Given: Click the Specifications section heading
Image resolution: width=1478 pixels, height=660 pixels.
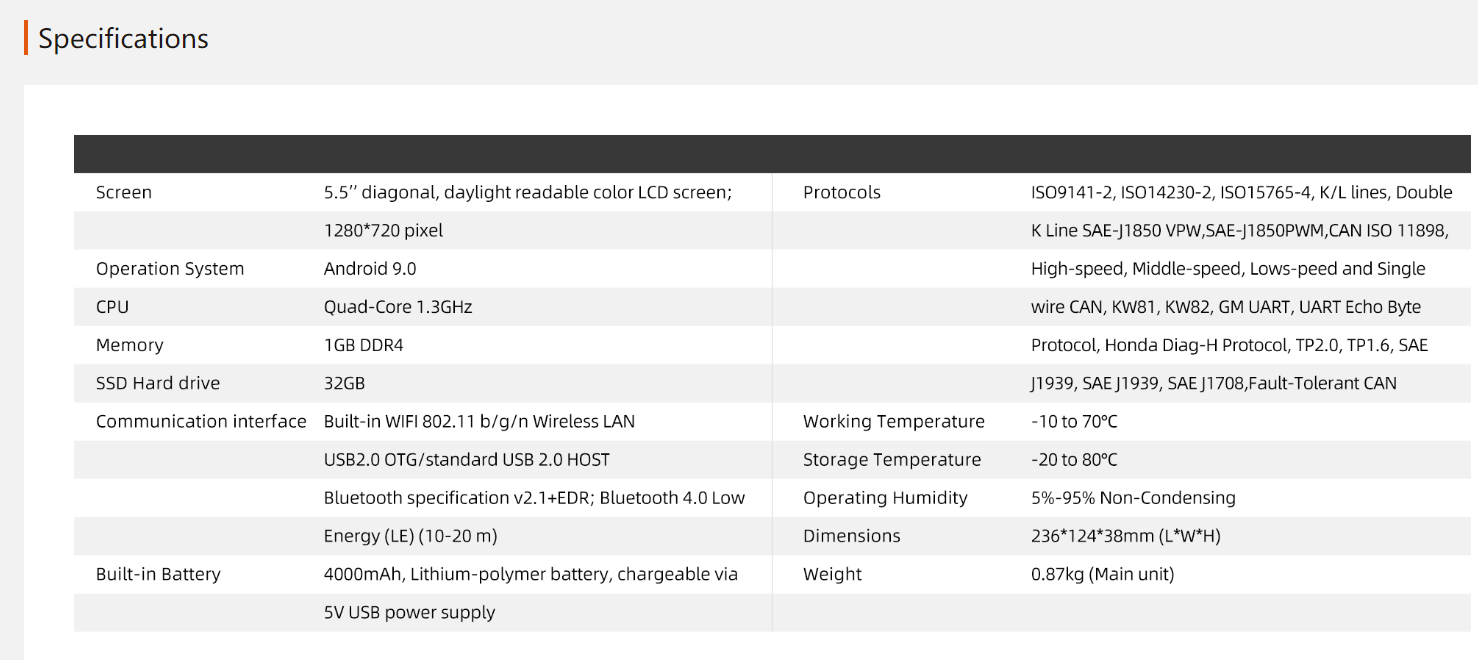Looking at the screenshot, I should [x=123, y=39].
